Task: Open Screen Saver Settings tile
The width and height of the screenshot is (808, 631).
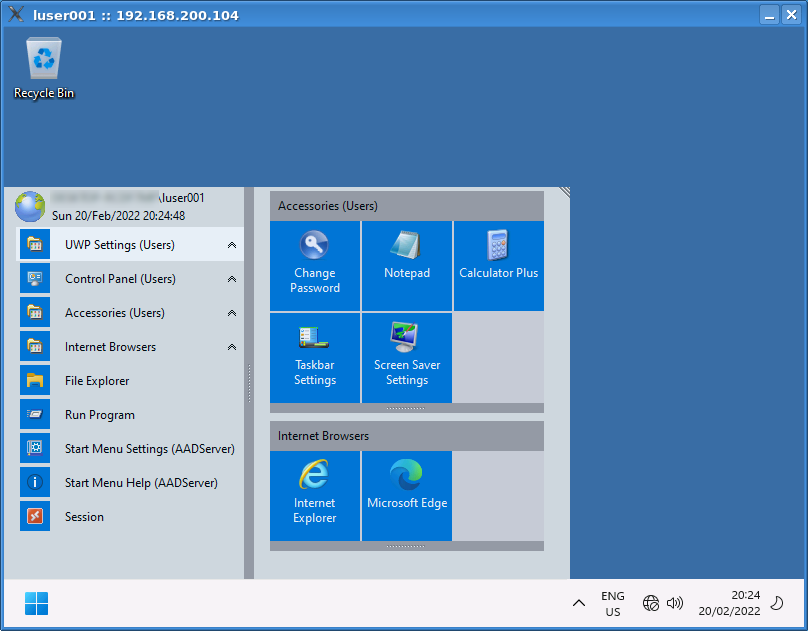Action: tap(406, 357)
